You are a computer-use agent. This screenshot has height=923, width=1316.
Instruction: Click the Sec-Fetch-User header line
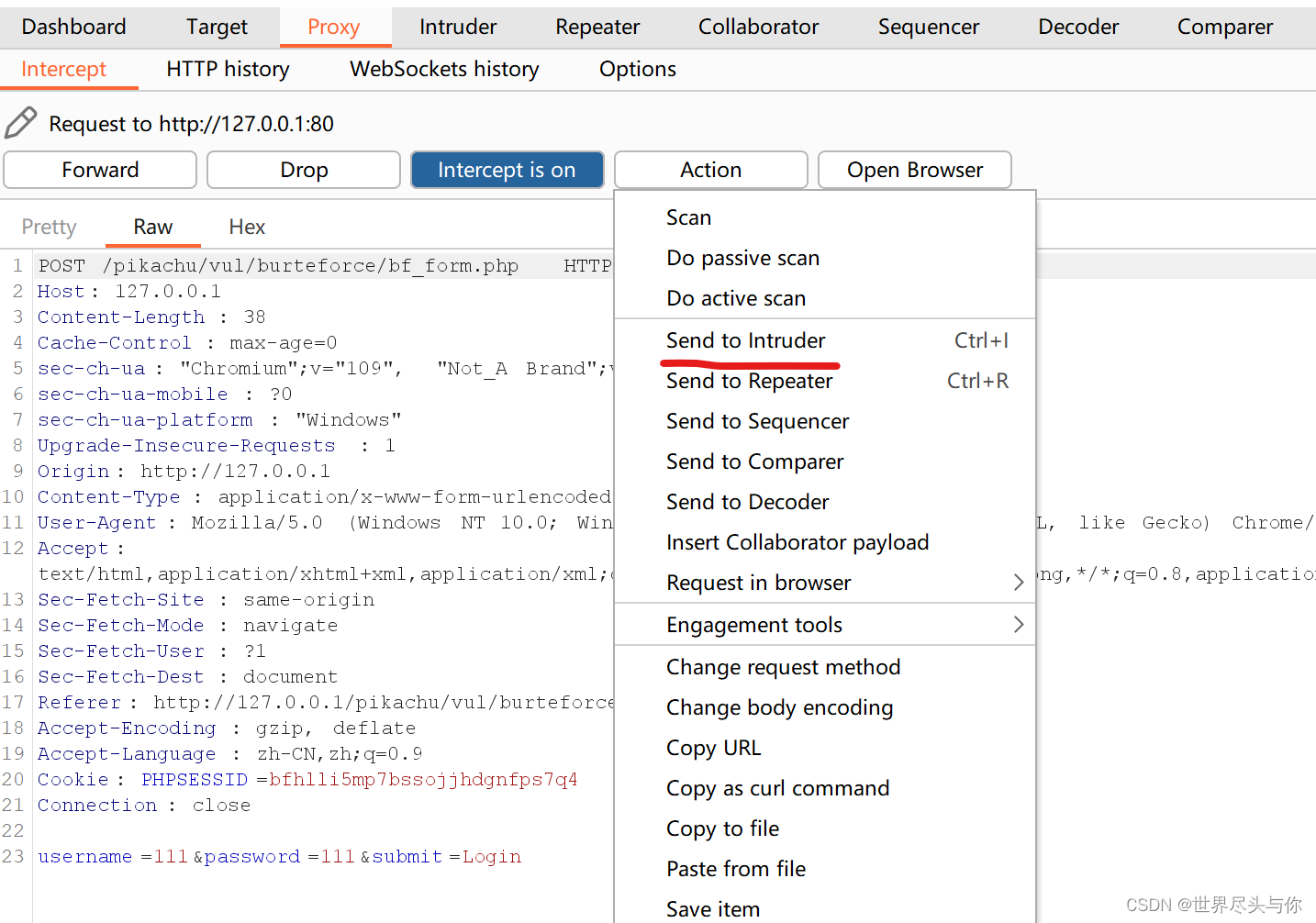point(151,651)
